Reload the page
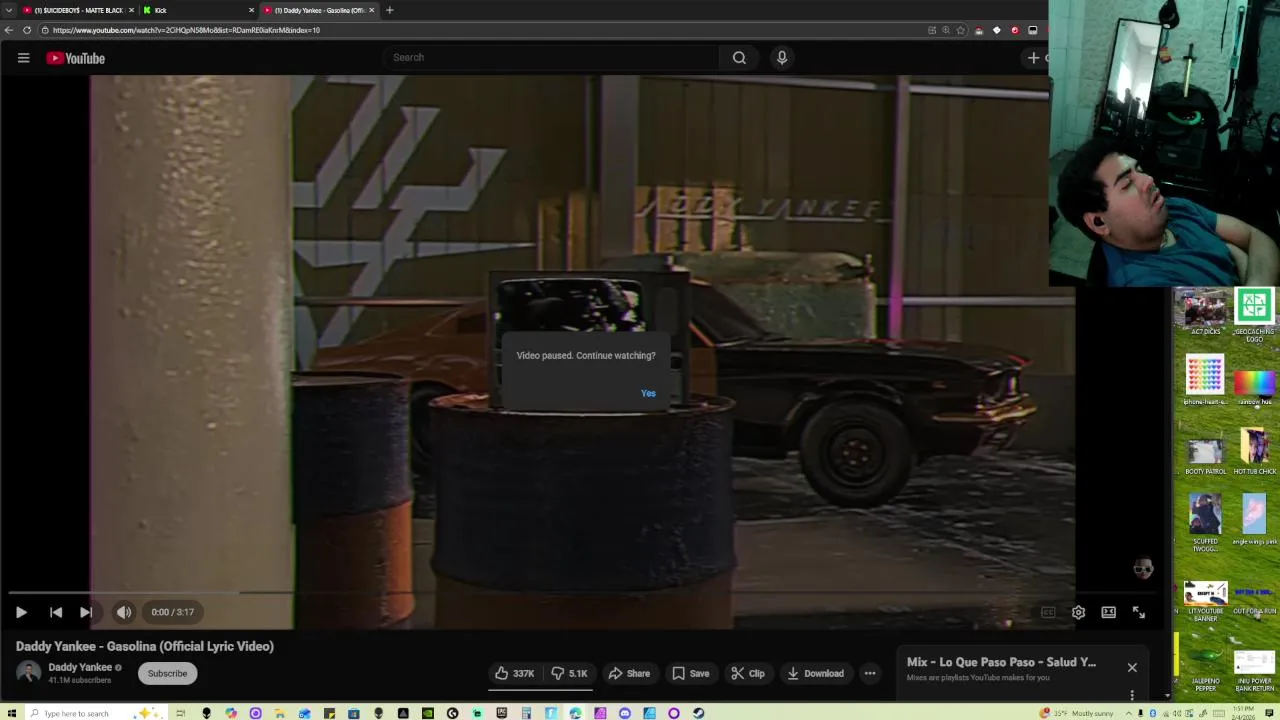The image size is (1280, 720). pos(27,30)
